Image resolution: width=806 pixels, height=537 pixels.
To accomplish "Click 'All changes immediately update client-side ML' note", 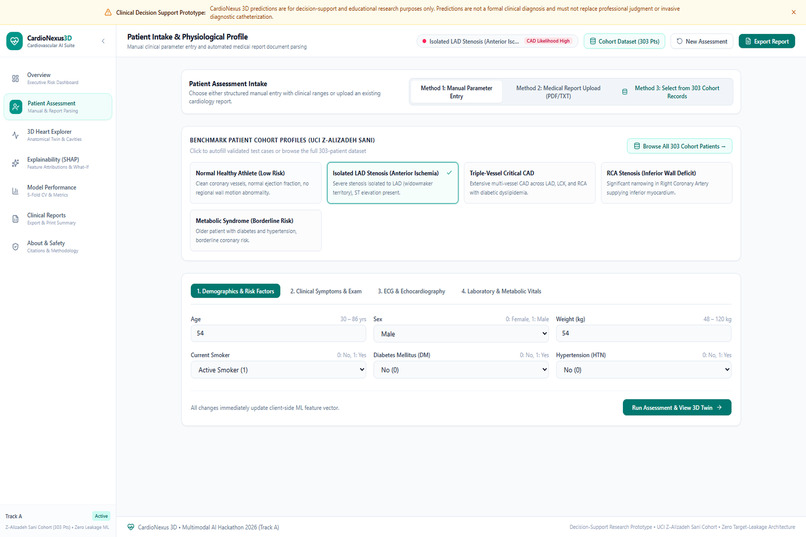I will click(x=265, y=408).
